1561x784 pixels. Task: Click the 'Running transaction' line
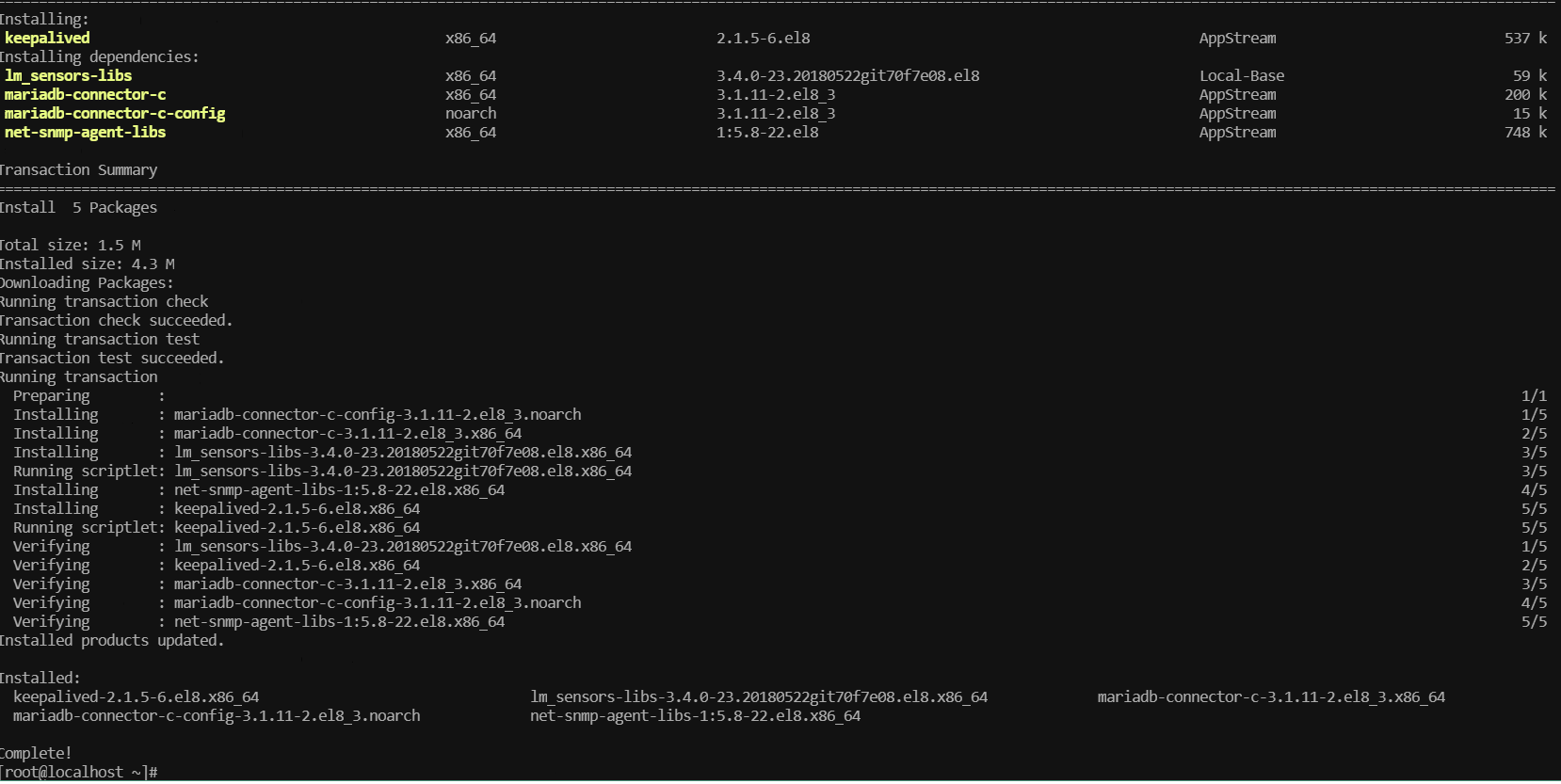pos(79,377)
